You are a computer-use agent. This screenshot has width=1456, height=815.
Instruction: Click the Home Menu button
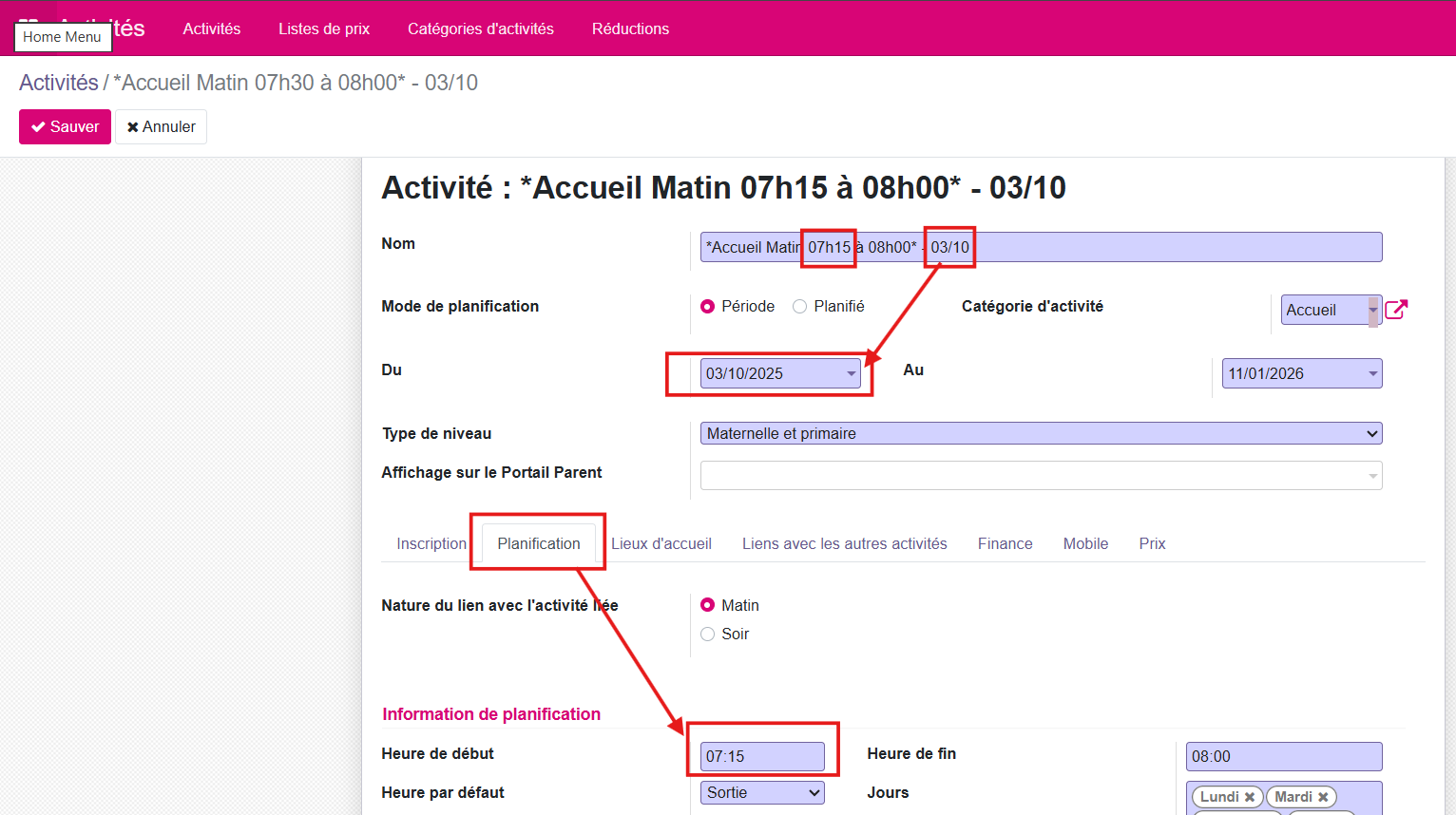click(63, 37)
